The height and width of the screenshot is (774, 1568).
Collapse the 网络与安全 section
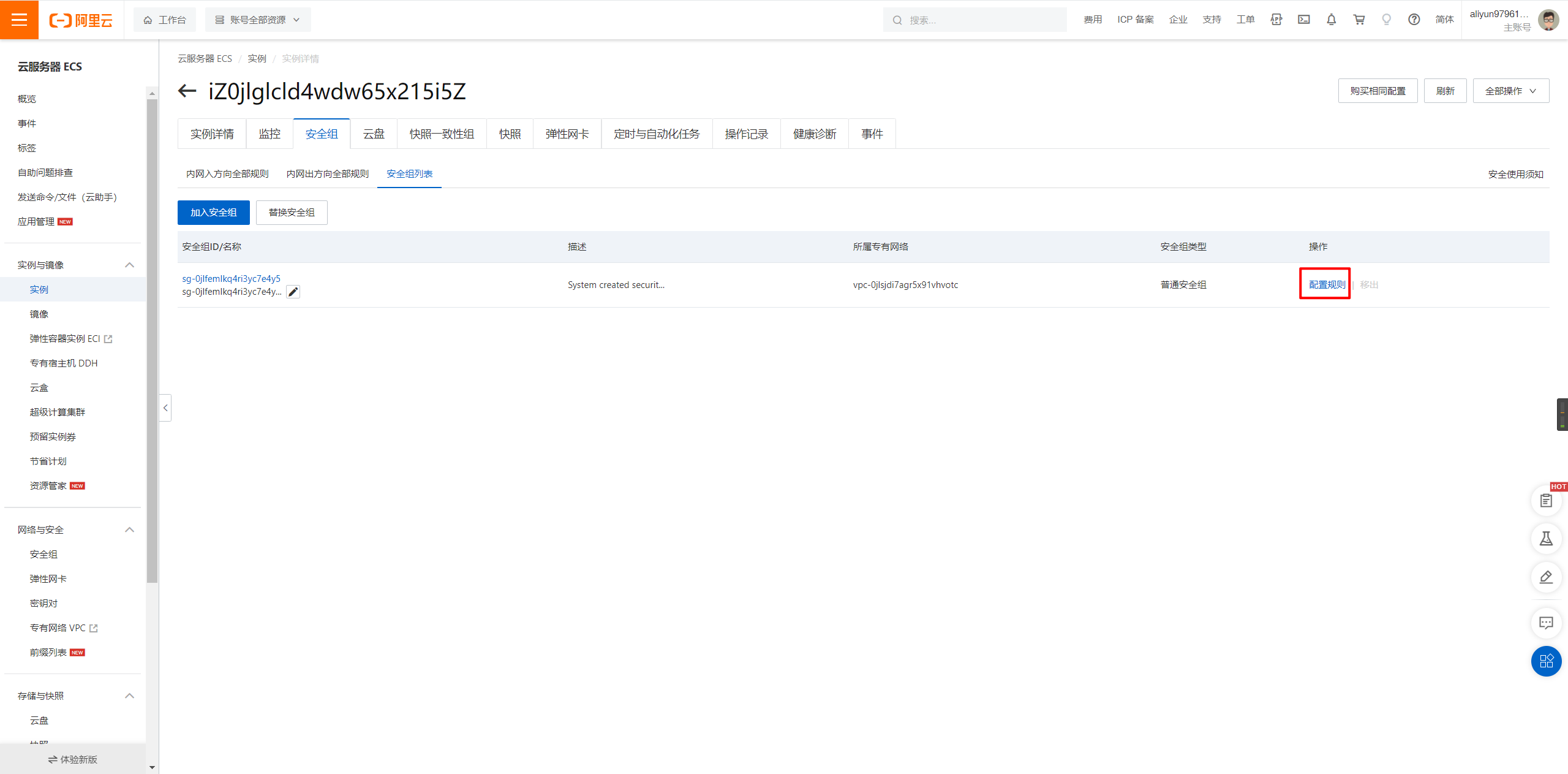point(129,530)
